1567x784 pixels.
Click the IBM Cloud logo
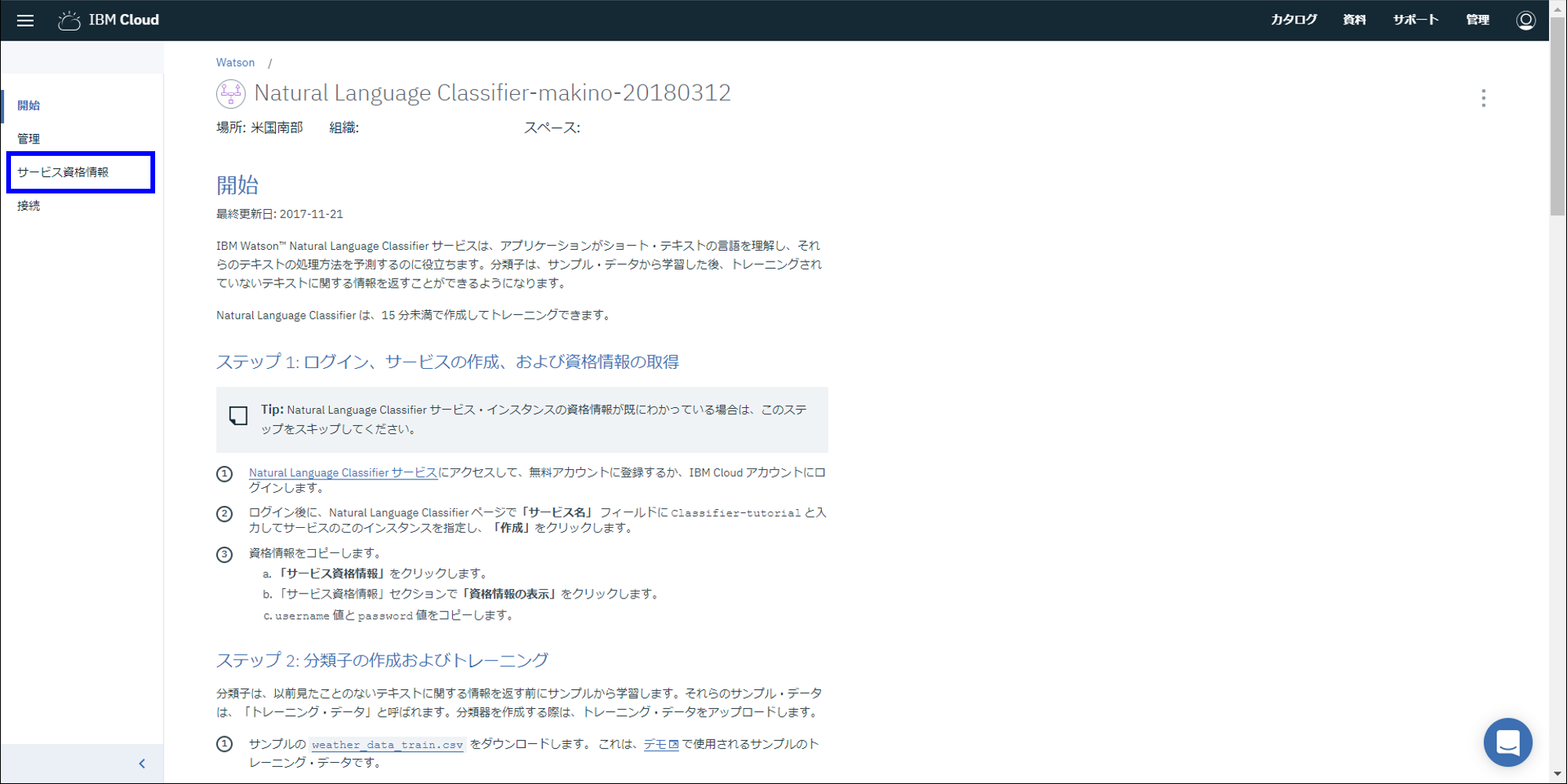[x=108, y=20]
